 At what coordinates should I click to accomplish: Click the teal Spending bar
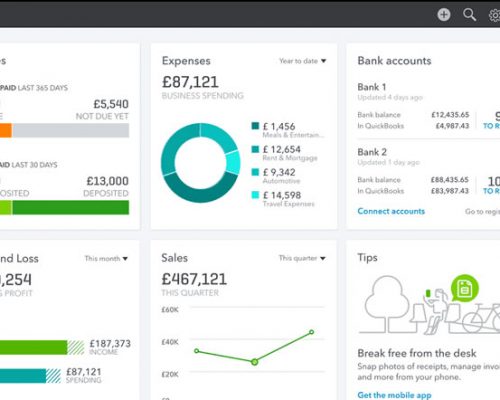pos(23,376)
